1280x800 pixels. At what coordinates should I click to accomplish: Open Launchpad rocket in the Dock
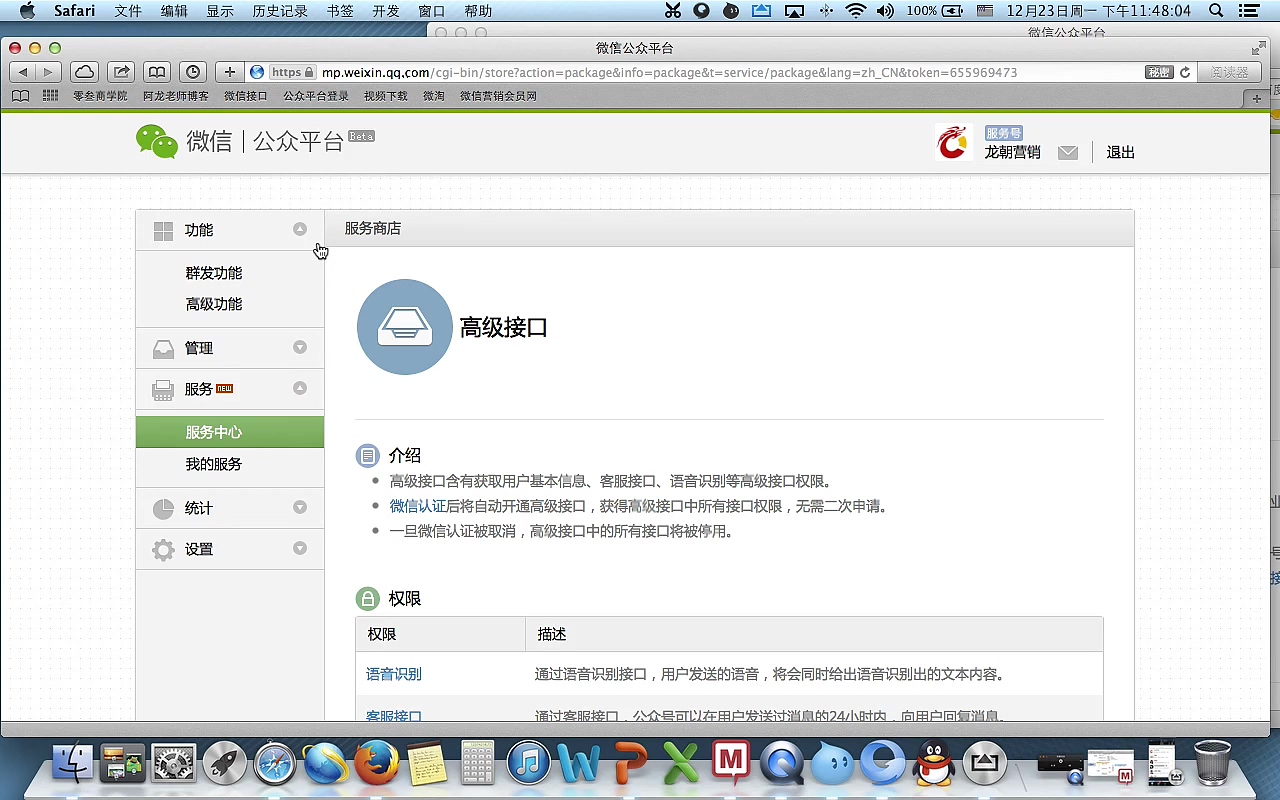coord(224,765)
